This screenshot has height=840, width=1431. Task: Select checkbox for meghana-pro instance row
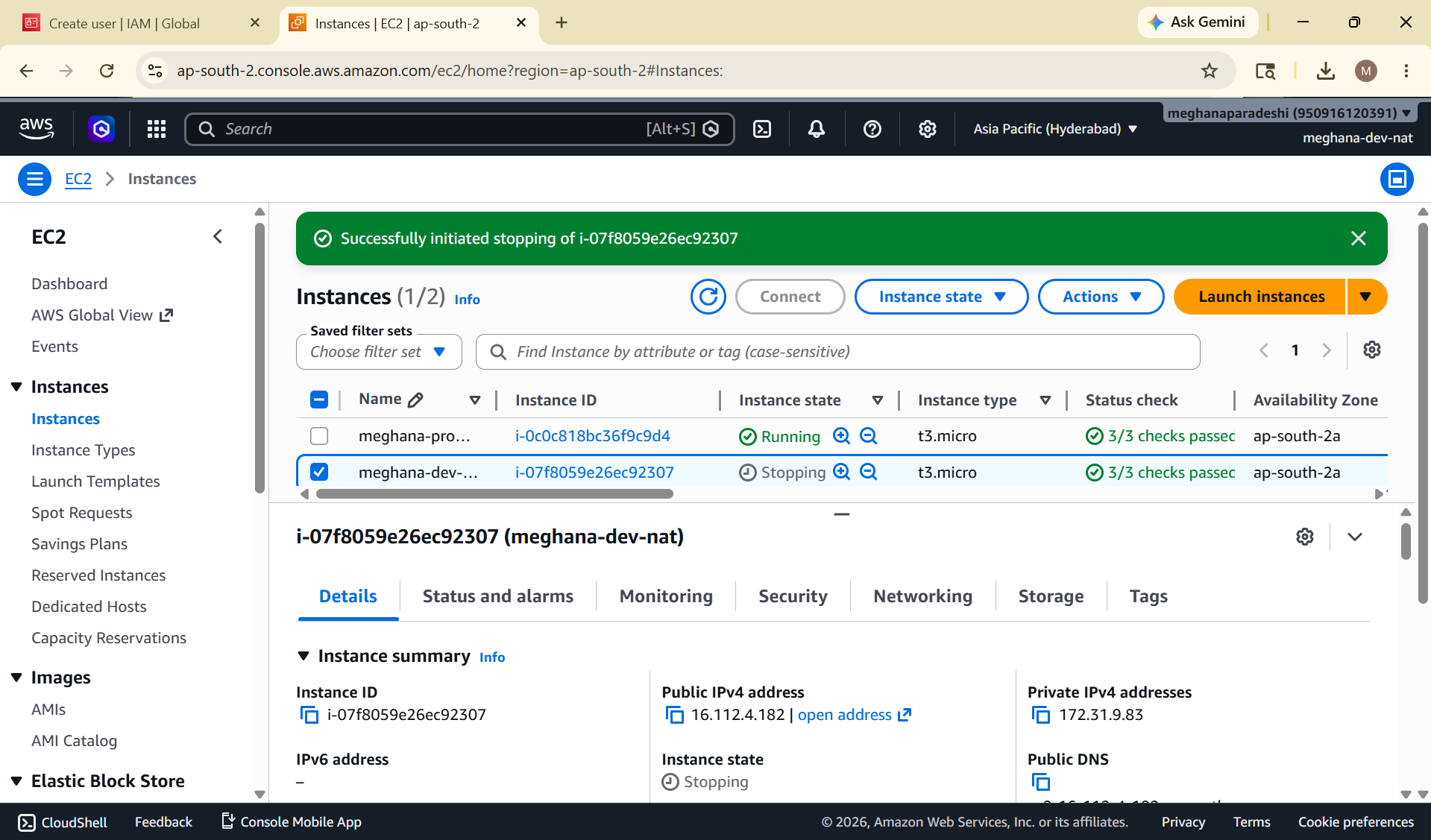point(318,436)
